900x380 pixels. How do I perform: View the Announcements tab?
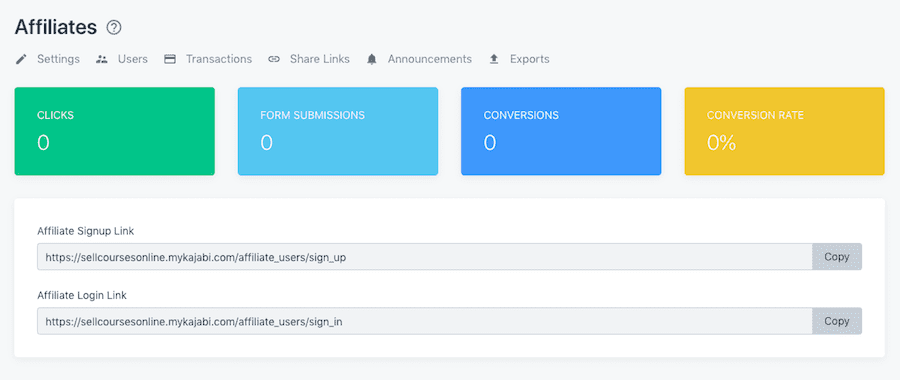(x=430, y=59)
